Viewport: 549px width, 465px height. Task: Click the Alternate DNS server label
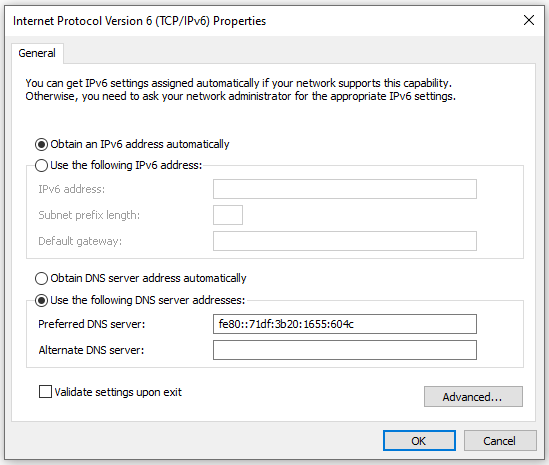pyautogui.click(x=91, y=350)
